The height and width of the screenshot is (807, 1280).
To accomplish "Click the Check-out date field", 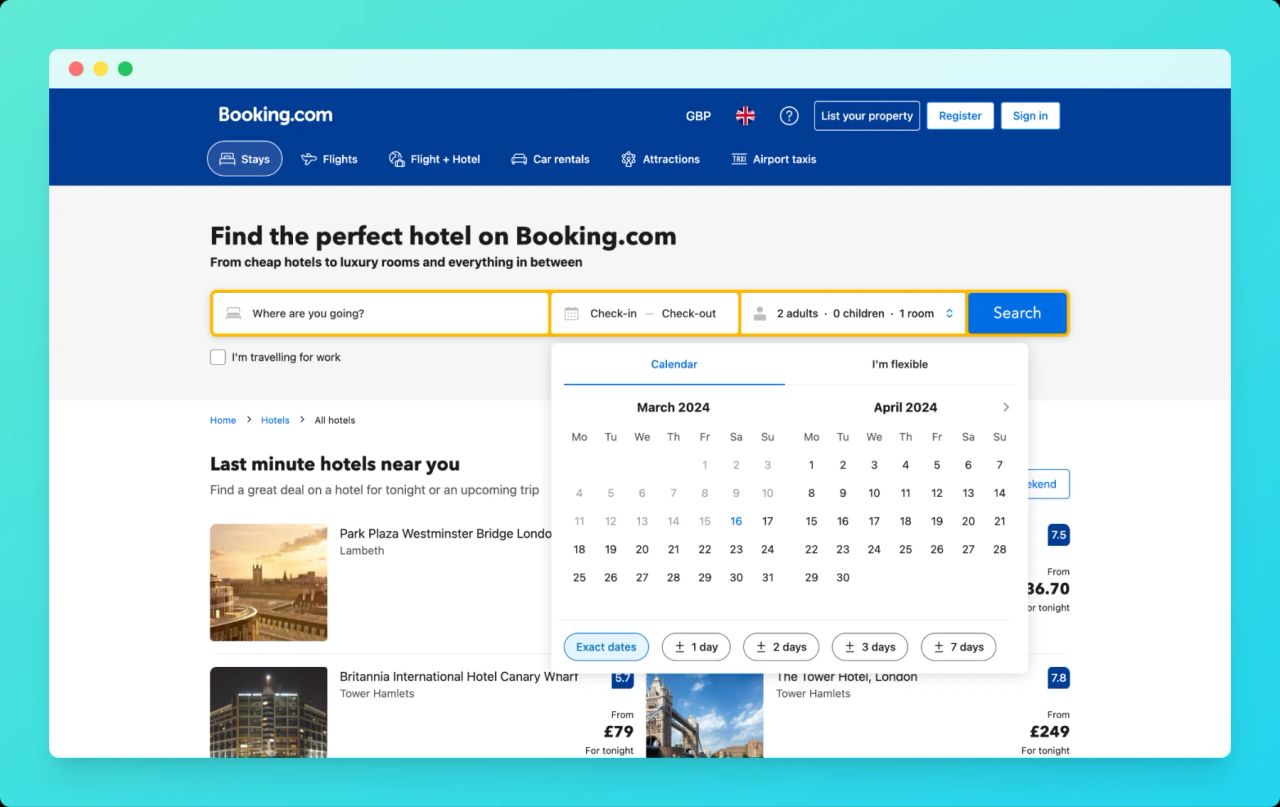I will pos(688,313).
